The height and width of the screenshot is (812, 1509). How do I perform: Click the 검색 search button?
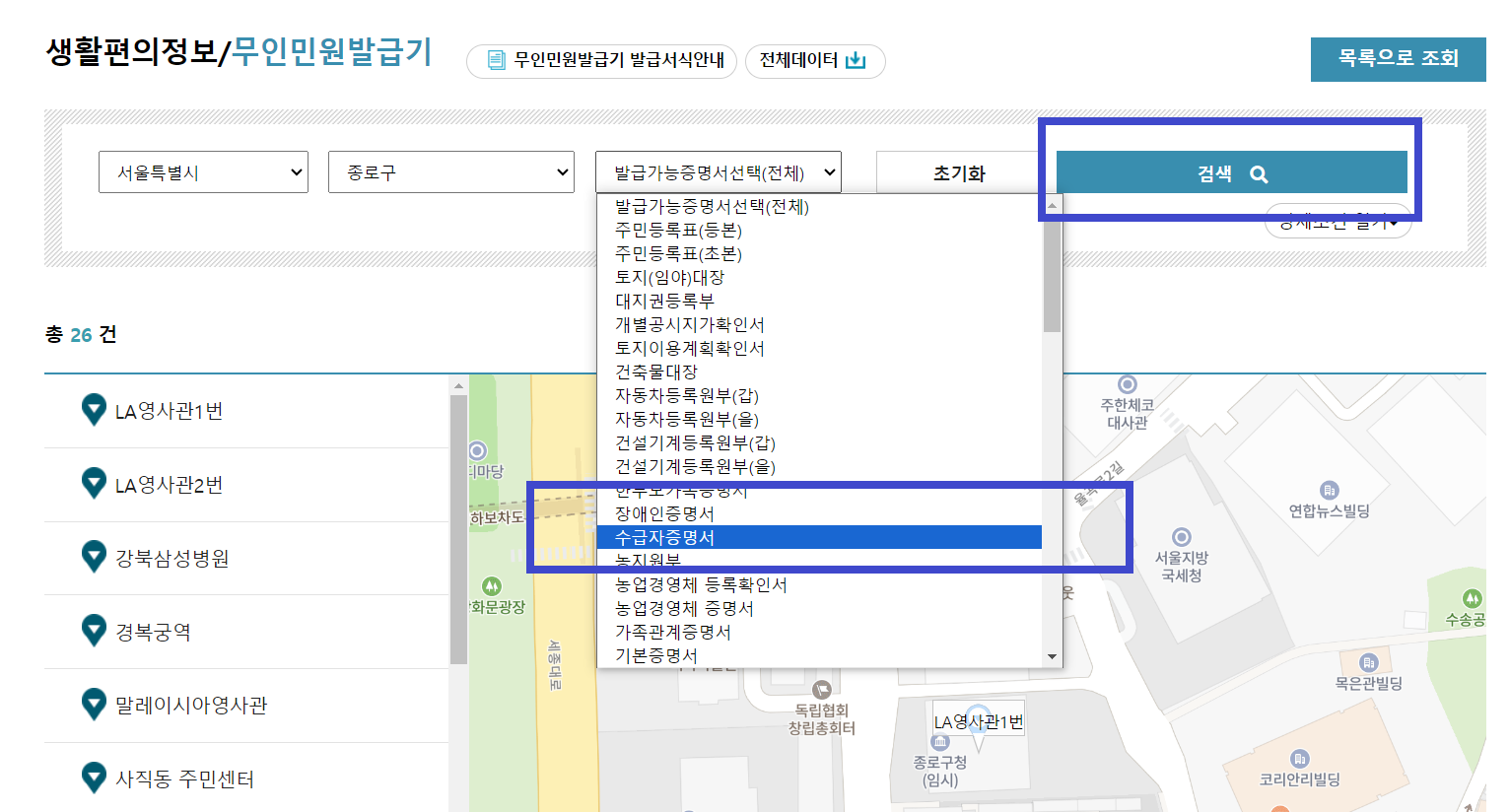click(1230, 171)
